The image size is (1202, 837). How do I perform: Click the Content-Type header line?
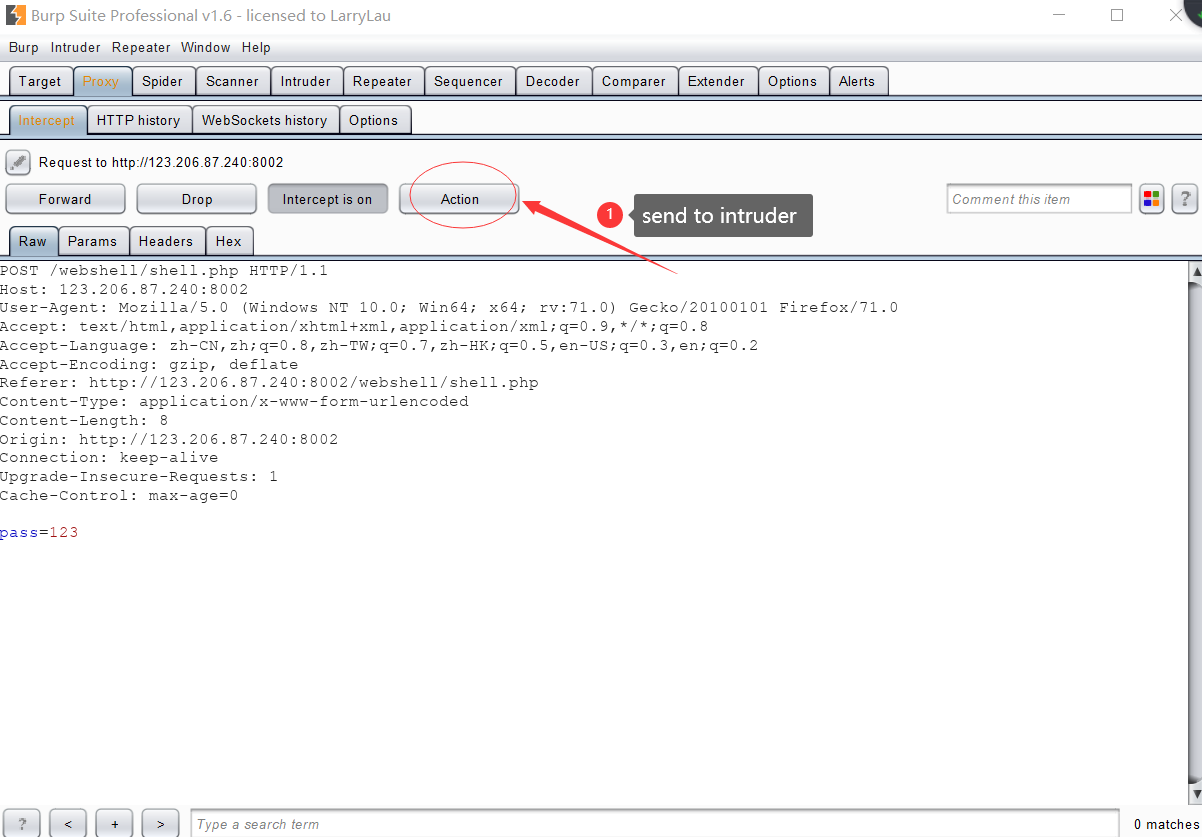(234, 402)
